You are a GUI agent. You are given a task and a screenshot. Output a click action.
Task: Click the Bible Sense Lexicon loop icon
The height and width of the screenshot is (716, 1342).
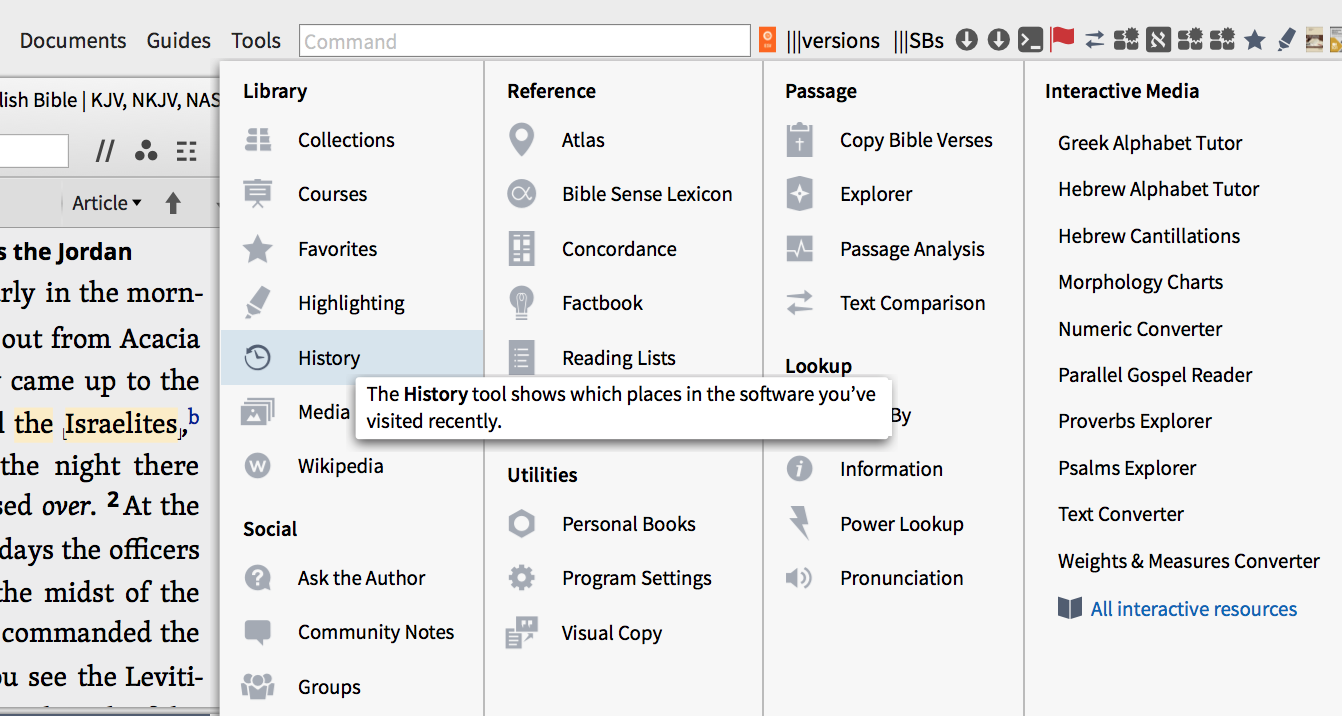(521, 194)
